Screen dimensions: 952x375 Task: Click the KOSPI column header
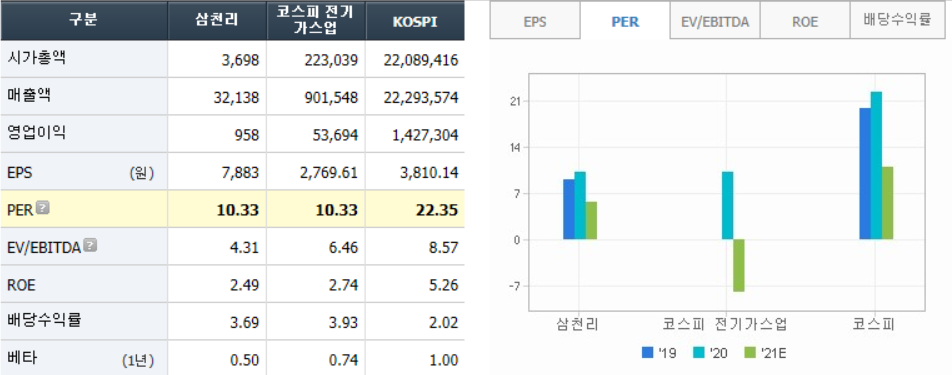pos(415,21)
